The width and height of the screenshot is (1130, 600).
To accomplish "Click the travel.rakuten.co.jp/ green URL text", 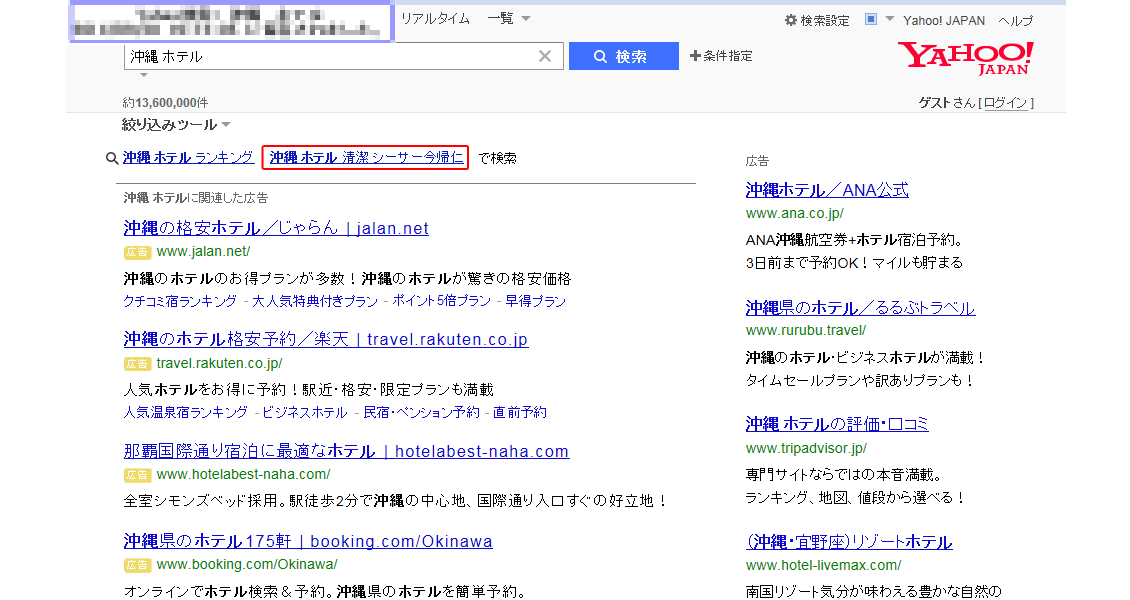I will (x=219, y=363).
